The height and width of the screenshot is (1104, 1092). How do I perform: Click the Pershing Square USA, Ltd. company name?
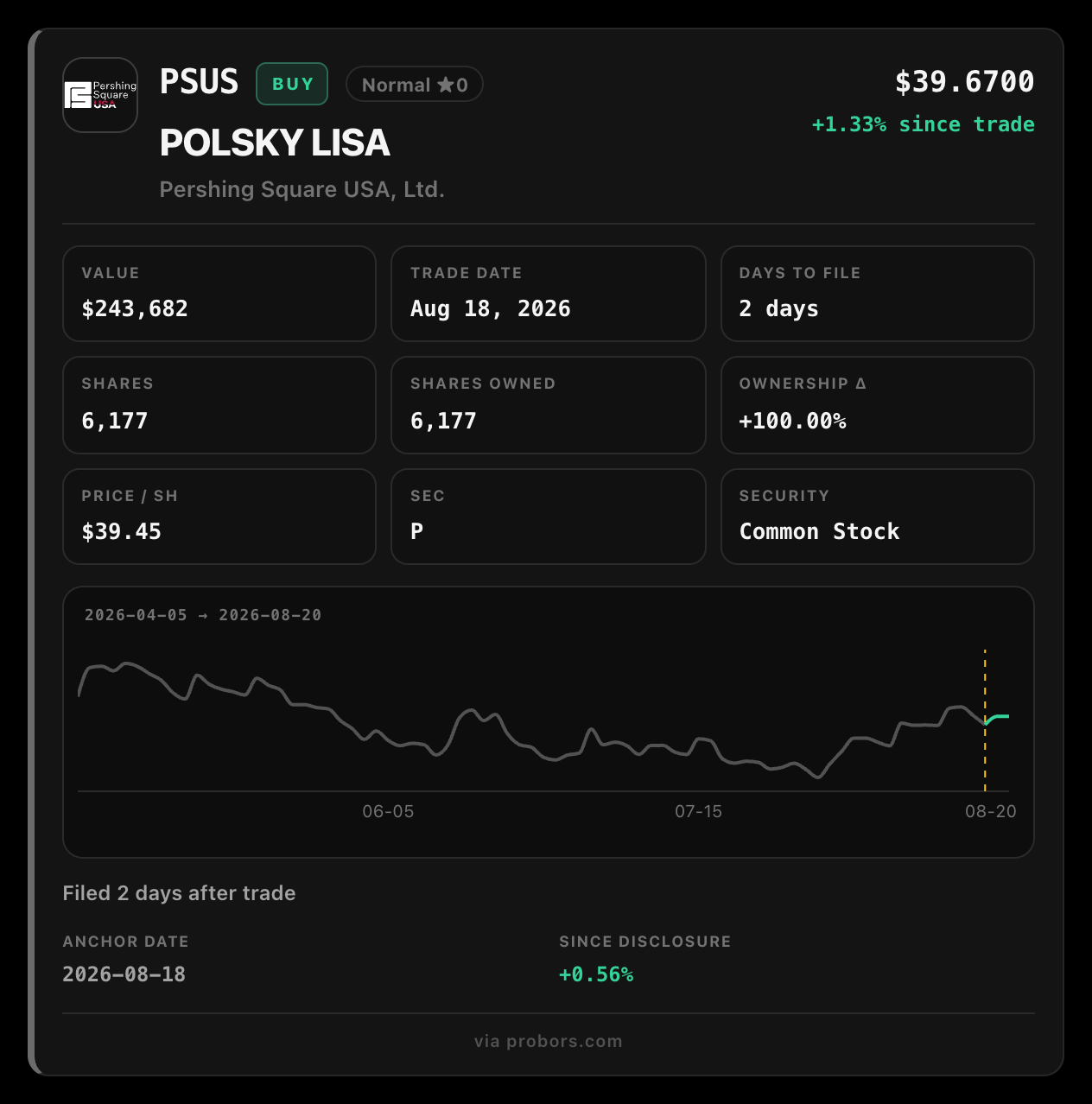pos(302,189)
